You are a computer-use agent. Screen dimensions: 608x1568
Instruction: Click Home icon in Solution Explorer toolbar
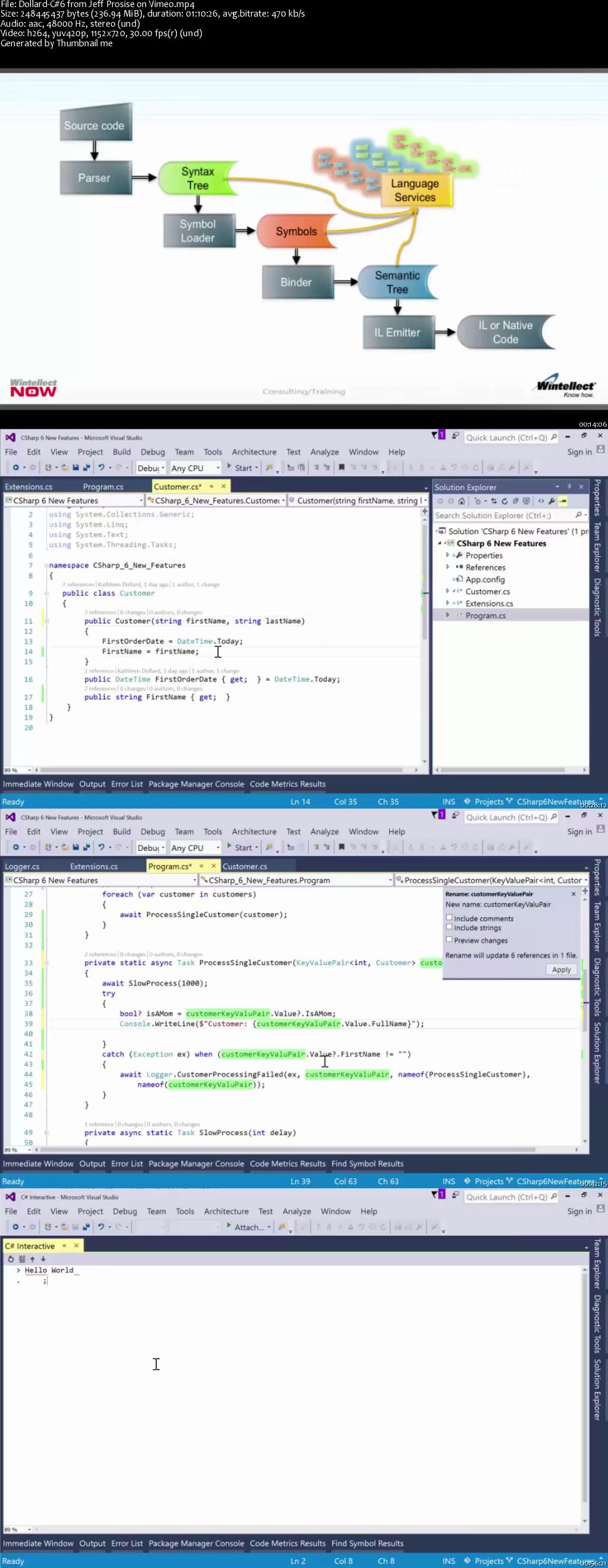tap(461, 501)
